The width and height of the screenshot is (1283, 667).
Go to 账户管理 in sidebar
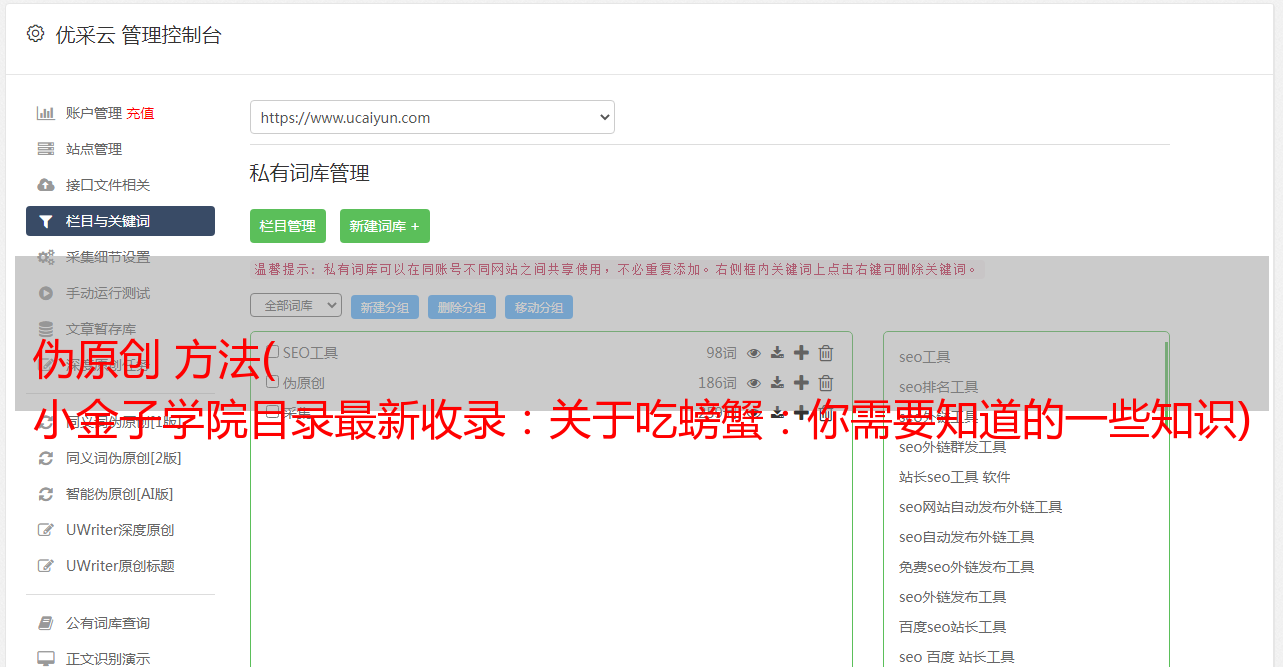pyautogui.click(x=94, y=113)
